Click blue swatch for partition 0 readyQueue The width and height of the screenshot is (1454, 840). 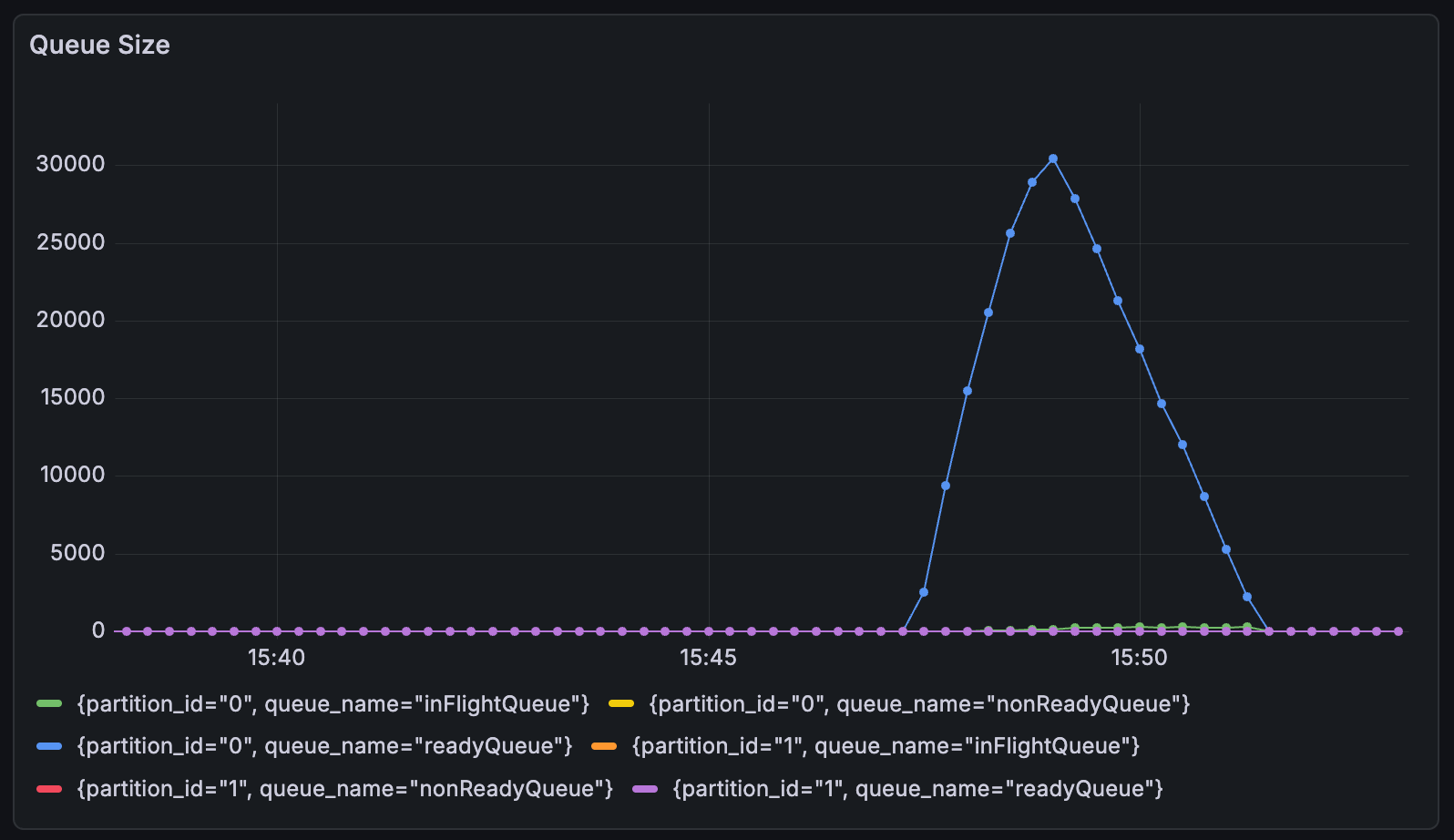pos(49,746)
